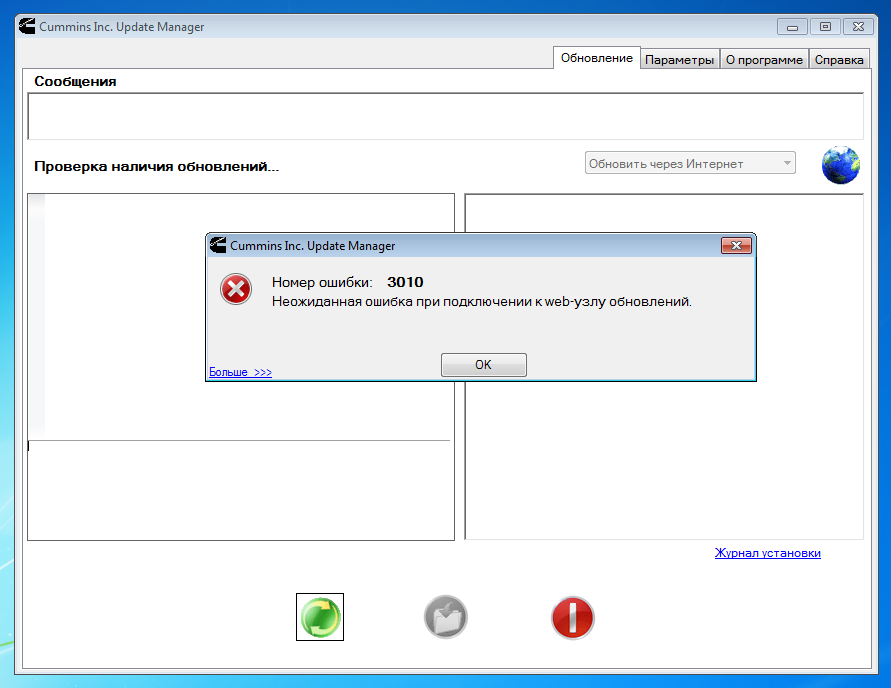Image resolution: width=891 pixels, height=688 pixels.
Task: Click 'Проверка наличия обновлений...' status text
Action: click(x=156, y=166)
